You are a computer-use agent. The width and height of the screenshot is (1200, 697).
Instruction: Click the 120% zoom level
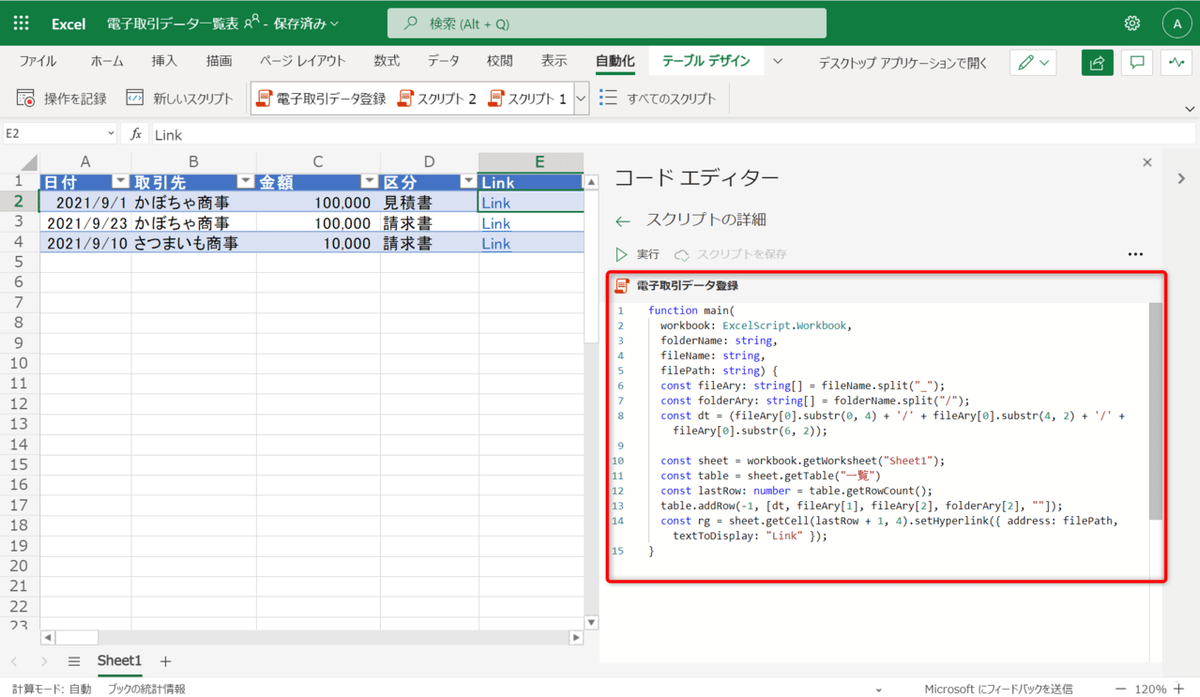coord(1151,688)
